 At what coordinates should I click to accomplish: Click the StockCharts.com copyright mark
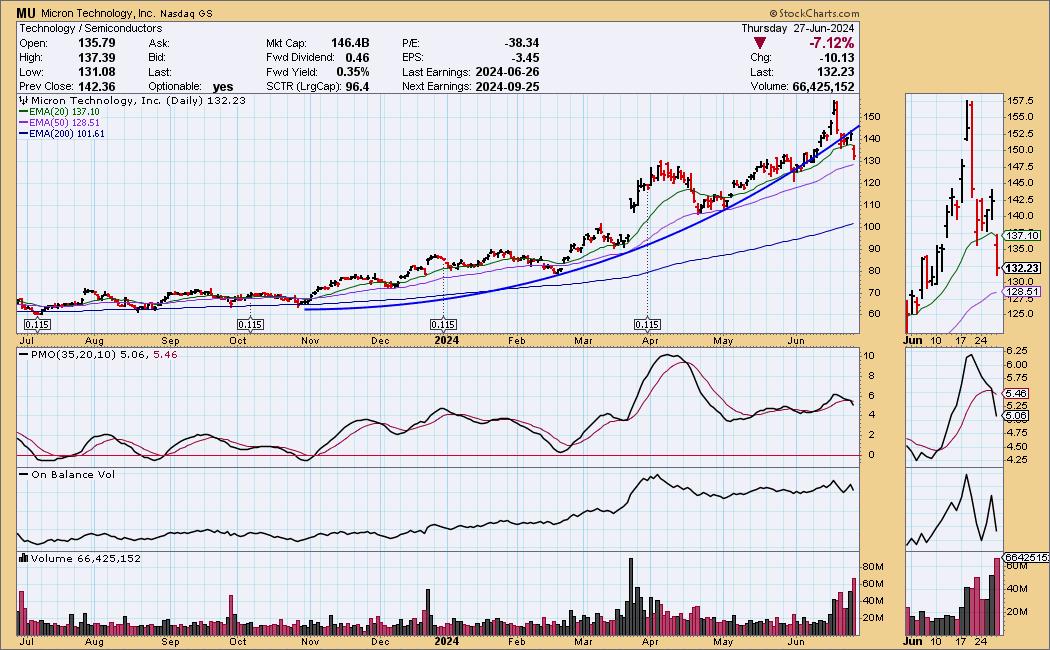point(814,13)
